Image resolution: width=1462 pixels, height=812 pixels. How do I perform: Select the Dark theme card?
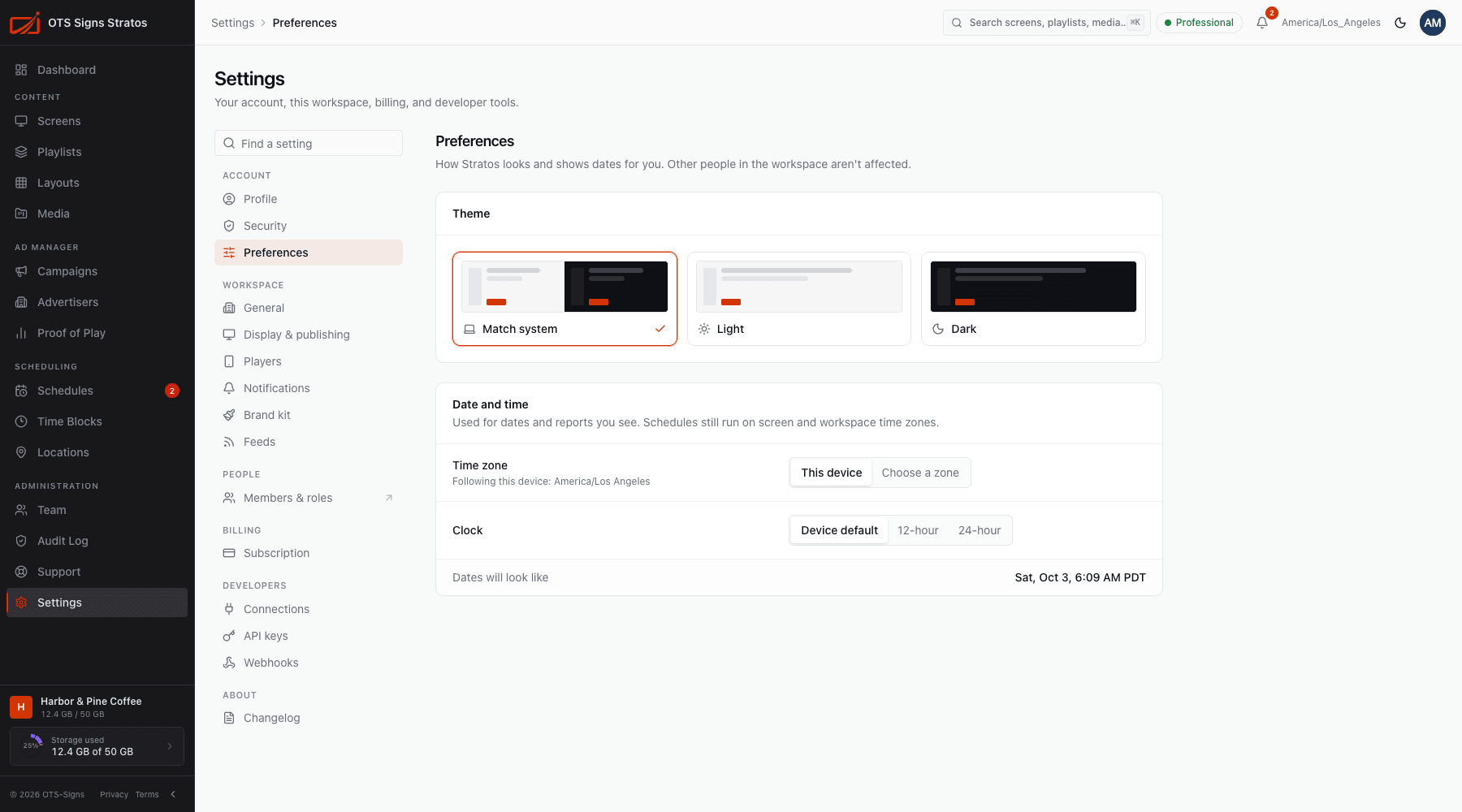(1033, 299)
